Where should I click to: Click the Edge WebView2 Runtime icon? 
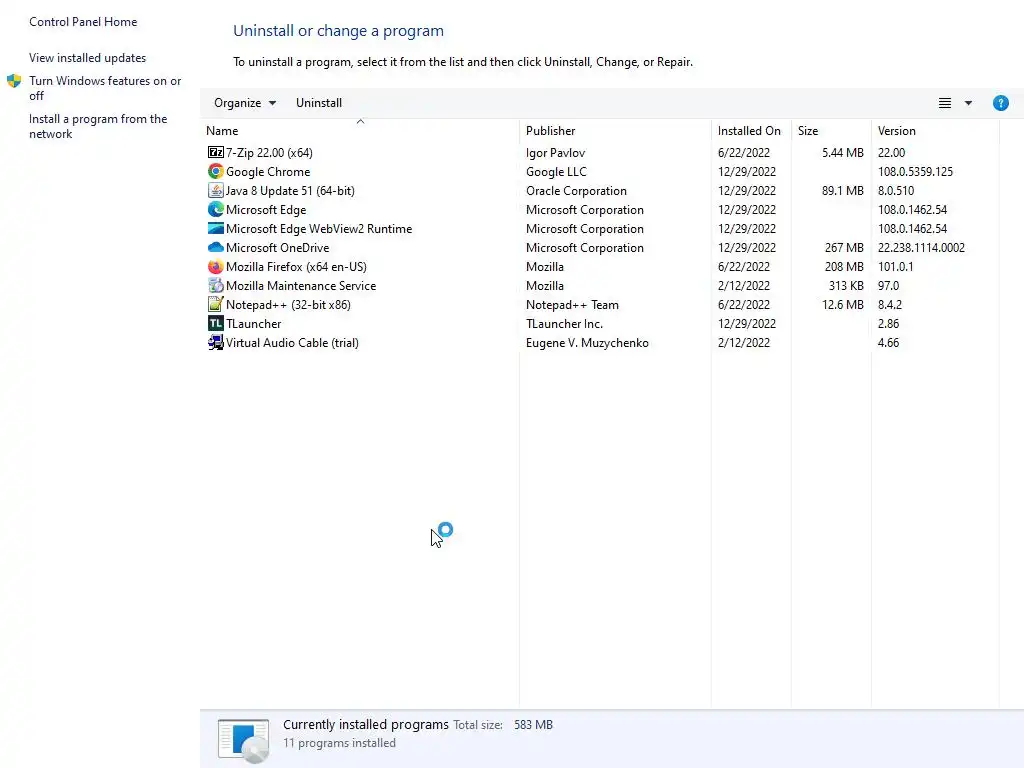216,228
